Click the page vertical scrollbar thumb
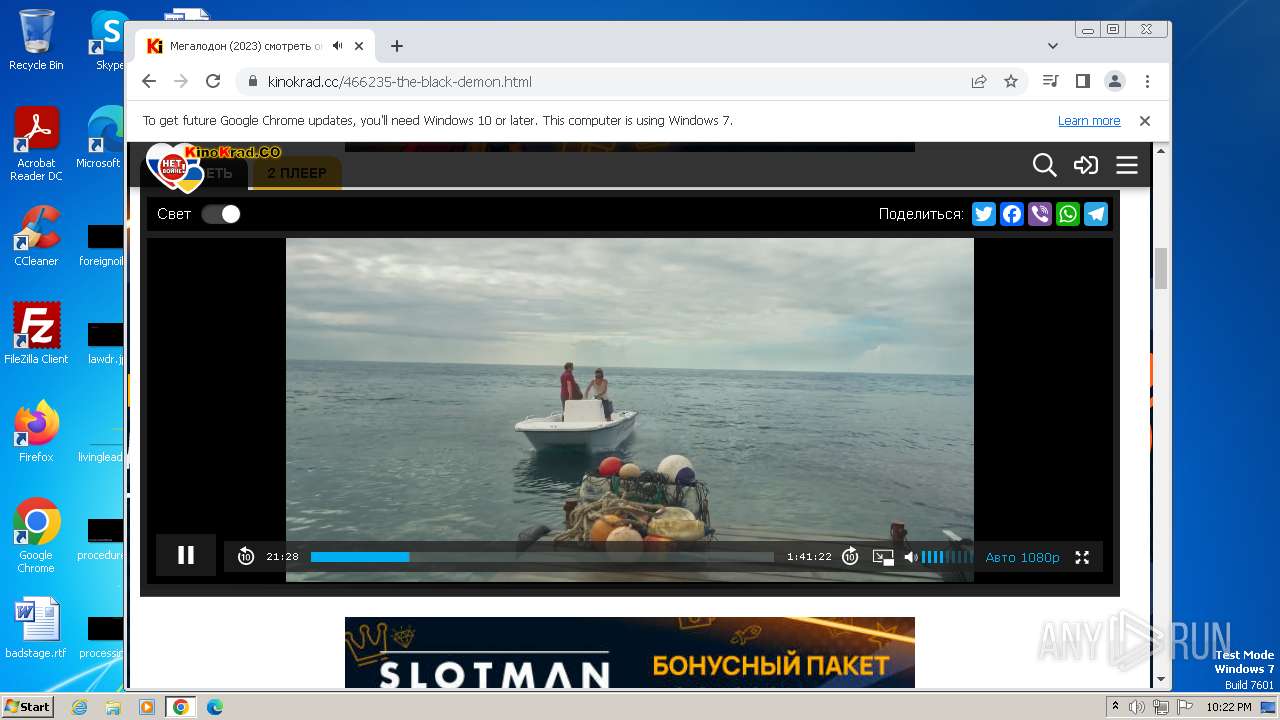 1161,268
